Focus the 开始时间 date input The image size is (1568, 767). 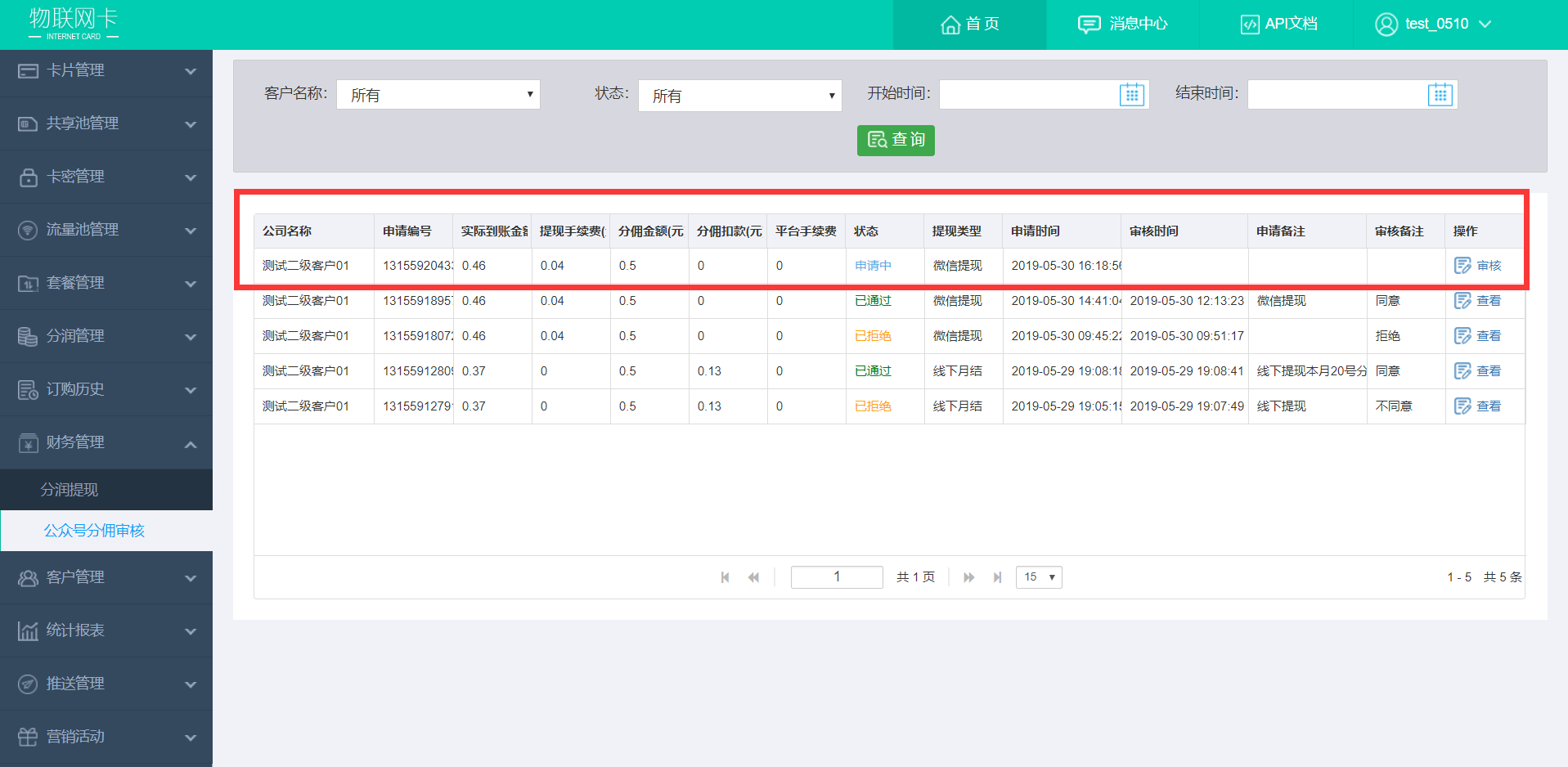click(x=1044, y=95)
